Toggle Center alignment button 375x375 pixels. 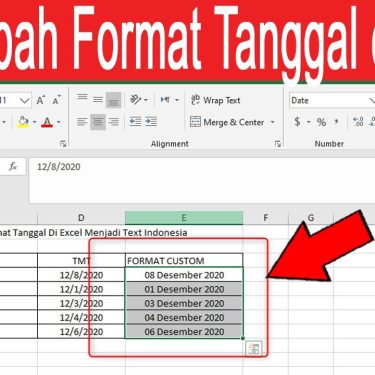97,122
